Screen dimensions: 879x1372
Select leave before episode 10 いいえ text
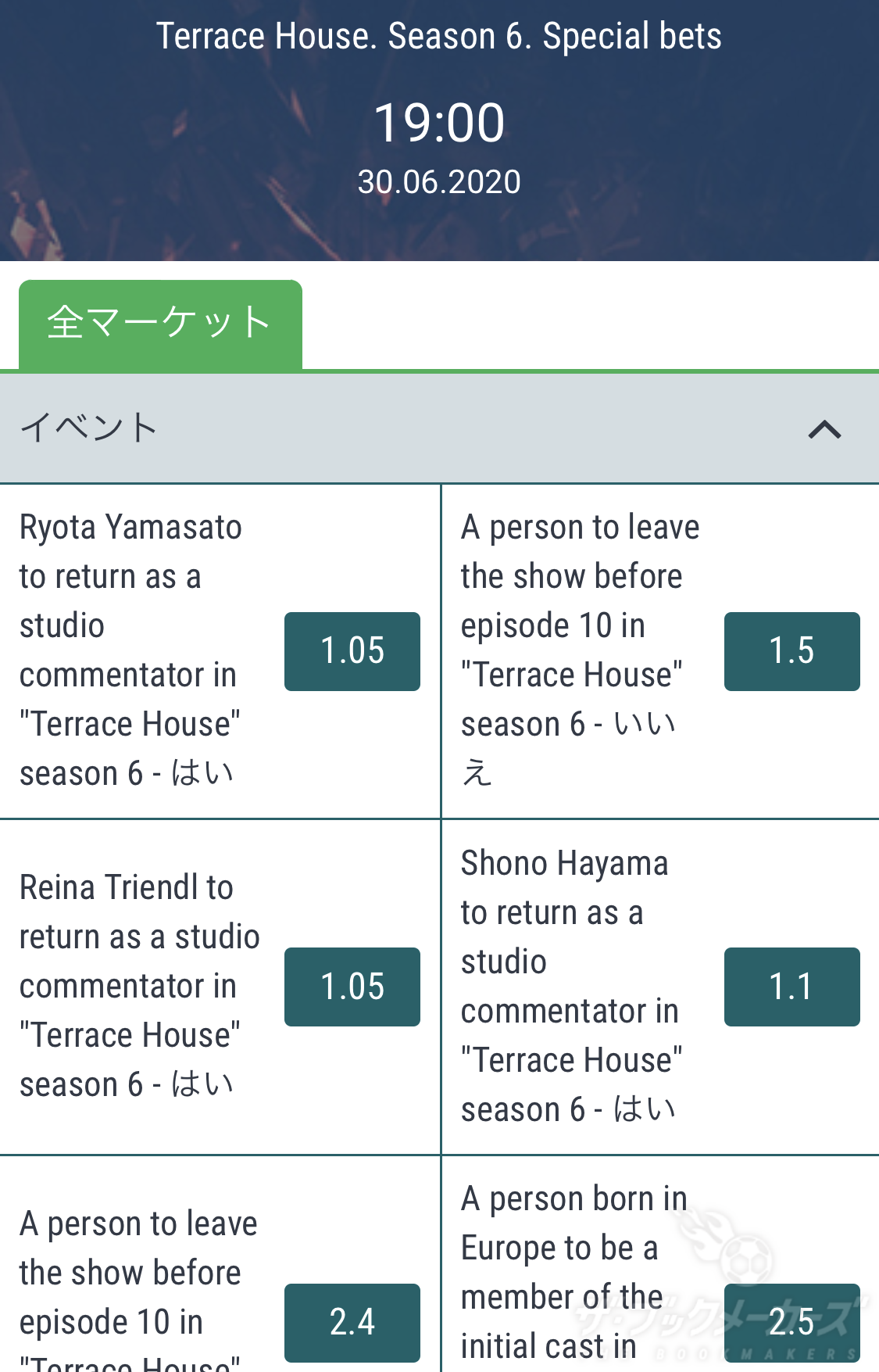(x=578, y=650)
